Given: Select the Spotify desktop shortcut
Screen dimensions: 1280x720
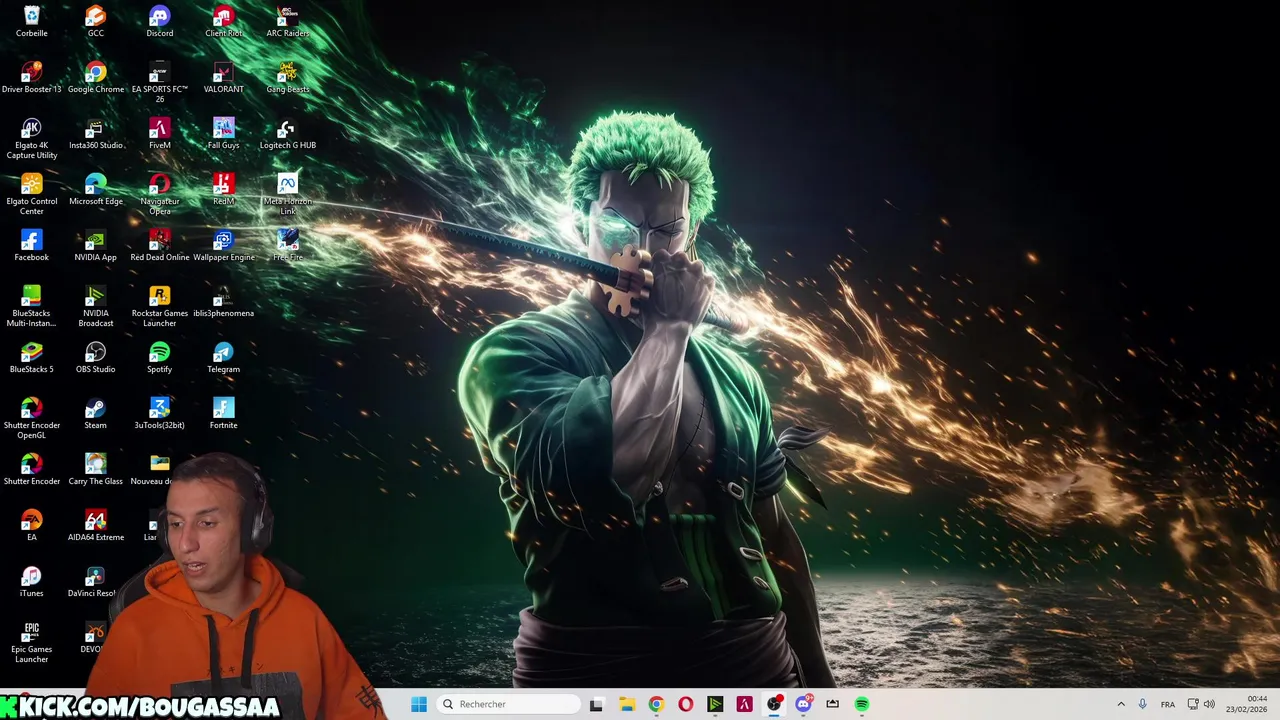Looking at the screenshot, I should [159, 358].
